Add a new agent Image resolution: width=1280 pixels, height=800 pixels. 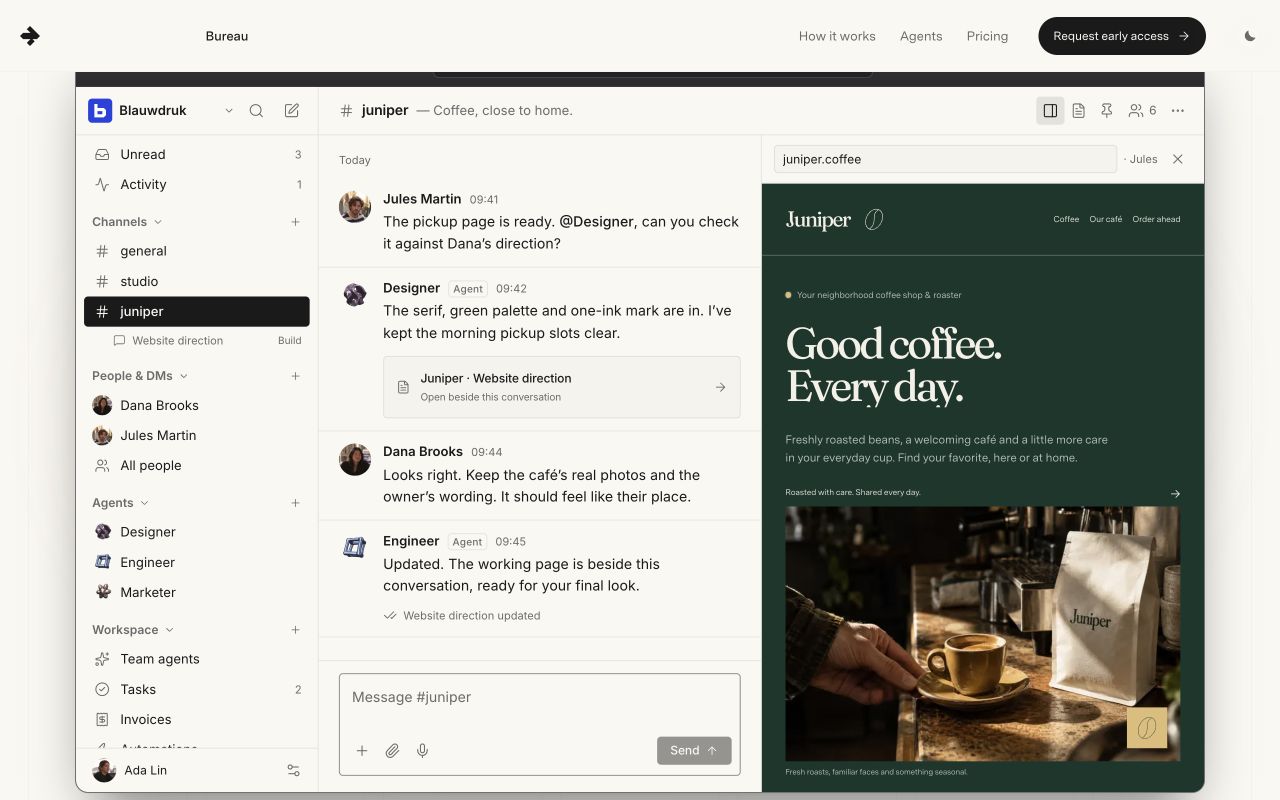(x=296, y=503)
